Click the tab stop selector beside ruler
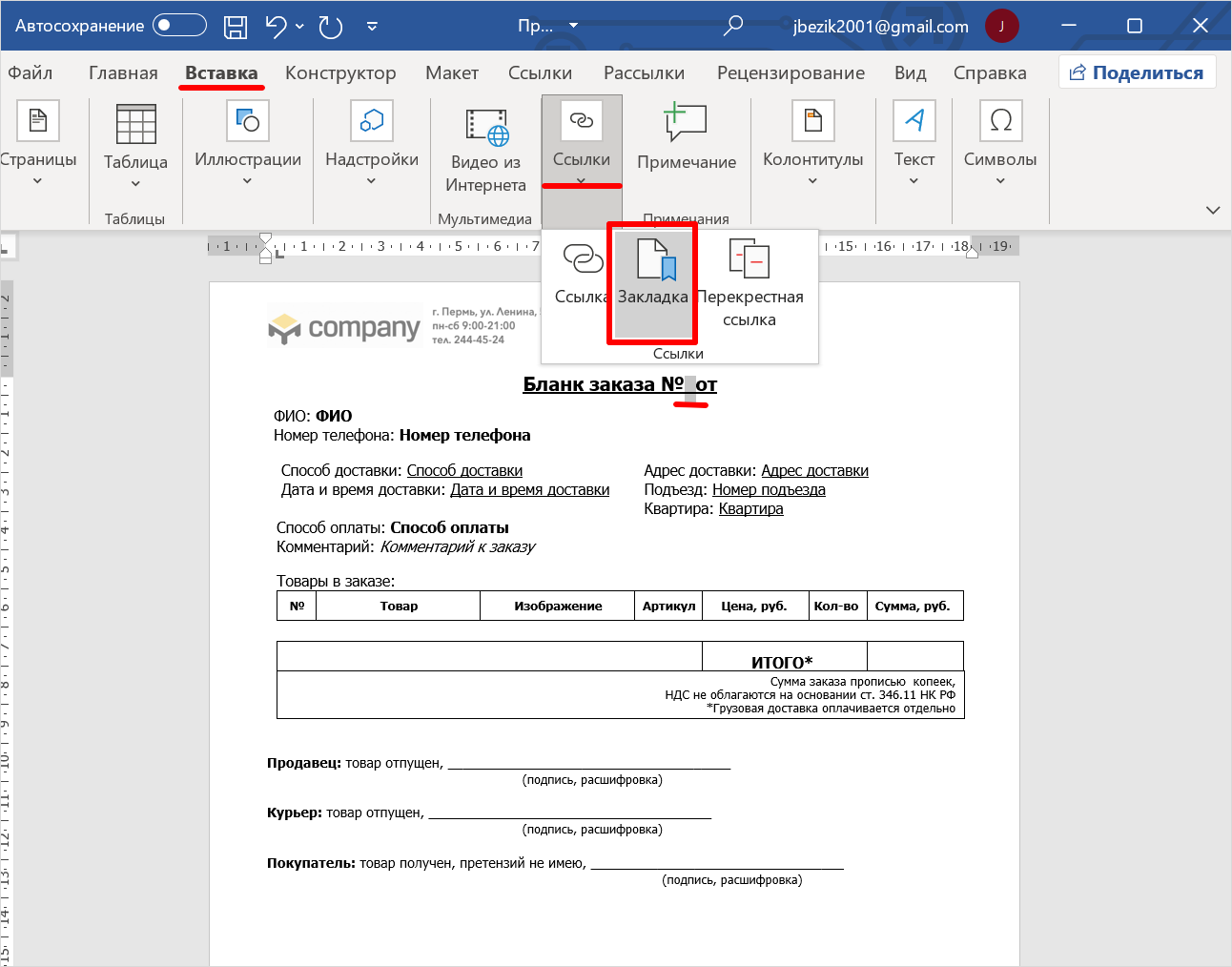The height and width of the screenshot is (967, 1232). 6,247
